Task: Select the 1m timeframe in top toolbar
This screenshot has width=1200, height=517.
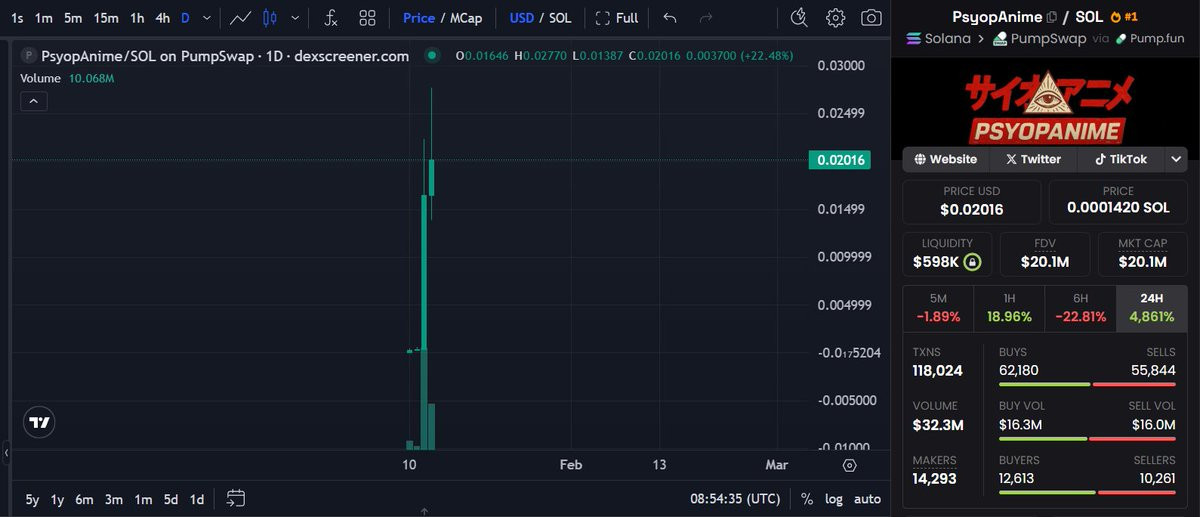Action: (43, 18)
